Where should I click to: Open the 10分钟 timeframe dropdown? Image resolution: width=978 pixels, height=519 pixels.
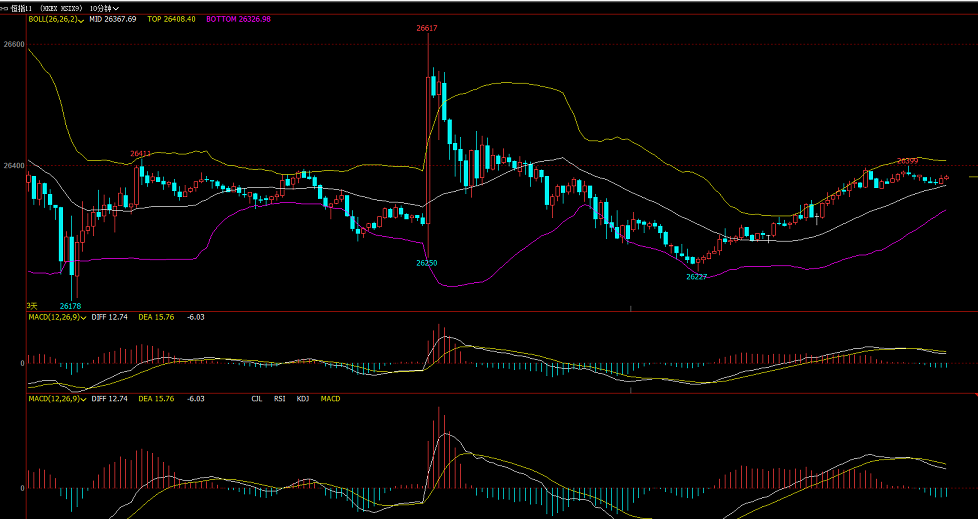104,7
